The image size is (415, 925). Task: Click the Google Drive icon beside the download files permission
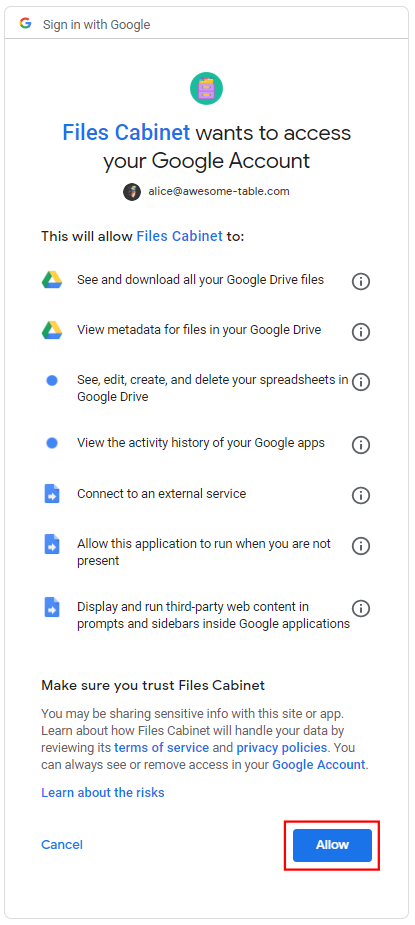pos(52,280)
